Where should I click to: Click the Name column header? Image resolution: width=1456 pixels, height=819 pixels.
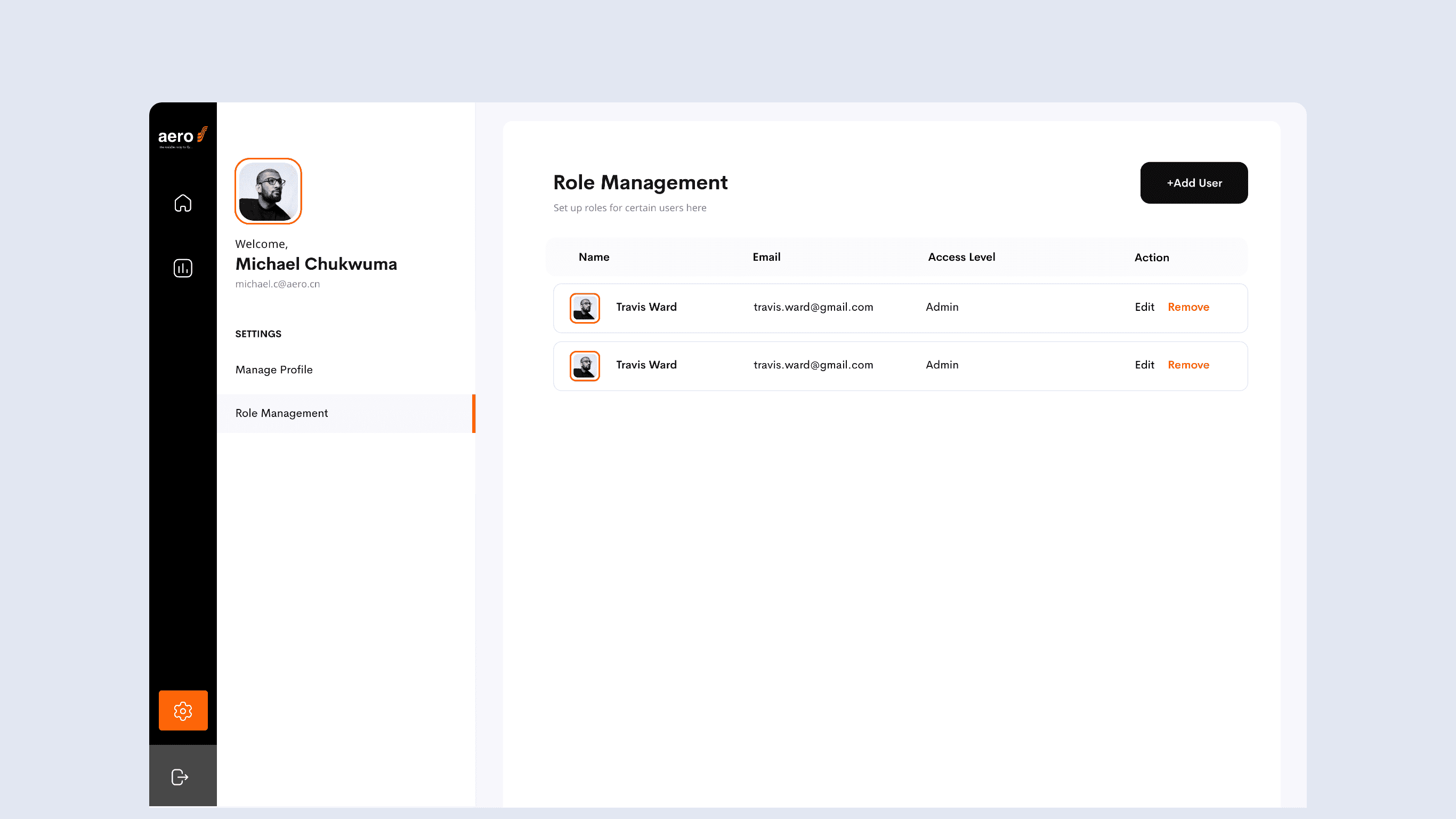(x=594, y=257)
